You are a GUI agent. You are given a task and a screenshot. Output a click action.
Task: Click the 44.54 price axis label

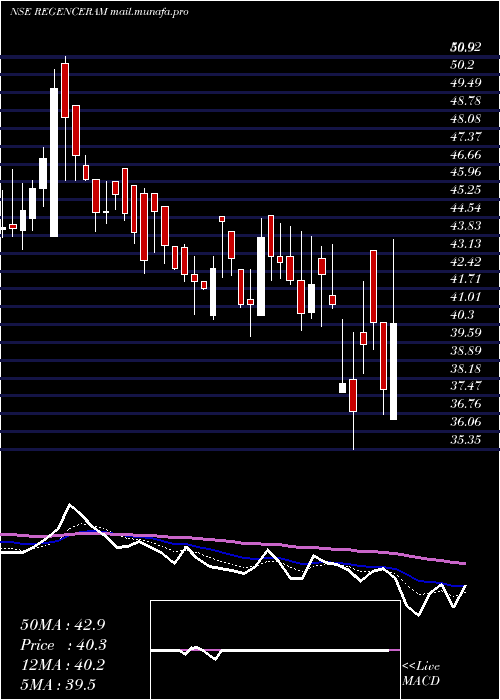tap(466, 208)
